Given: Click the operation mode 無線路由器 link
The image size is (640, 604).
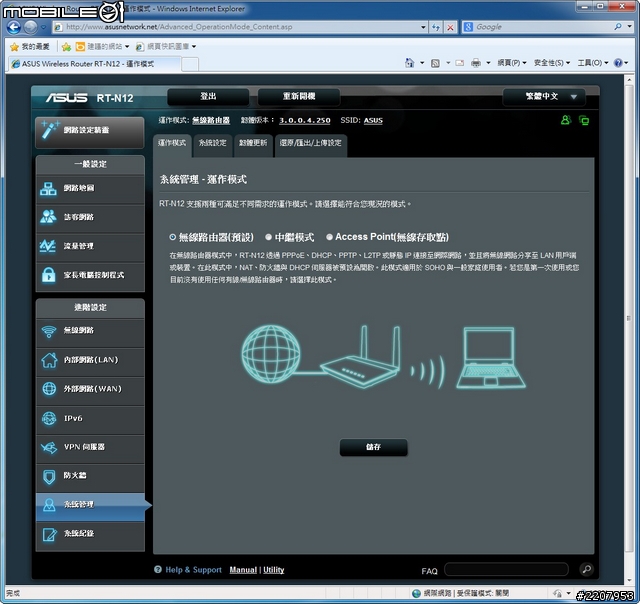Looking at the screenshot, I should pos(211,120).
